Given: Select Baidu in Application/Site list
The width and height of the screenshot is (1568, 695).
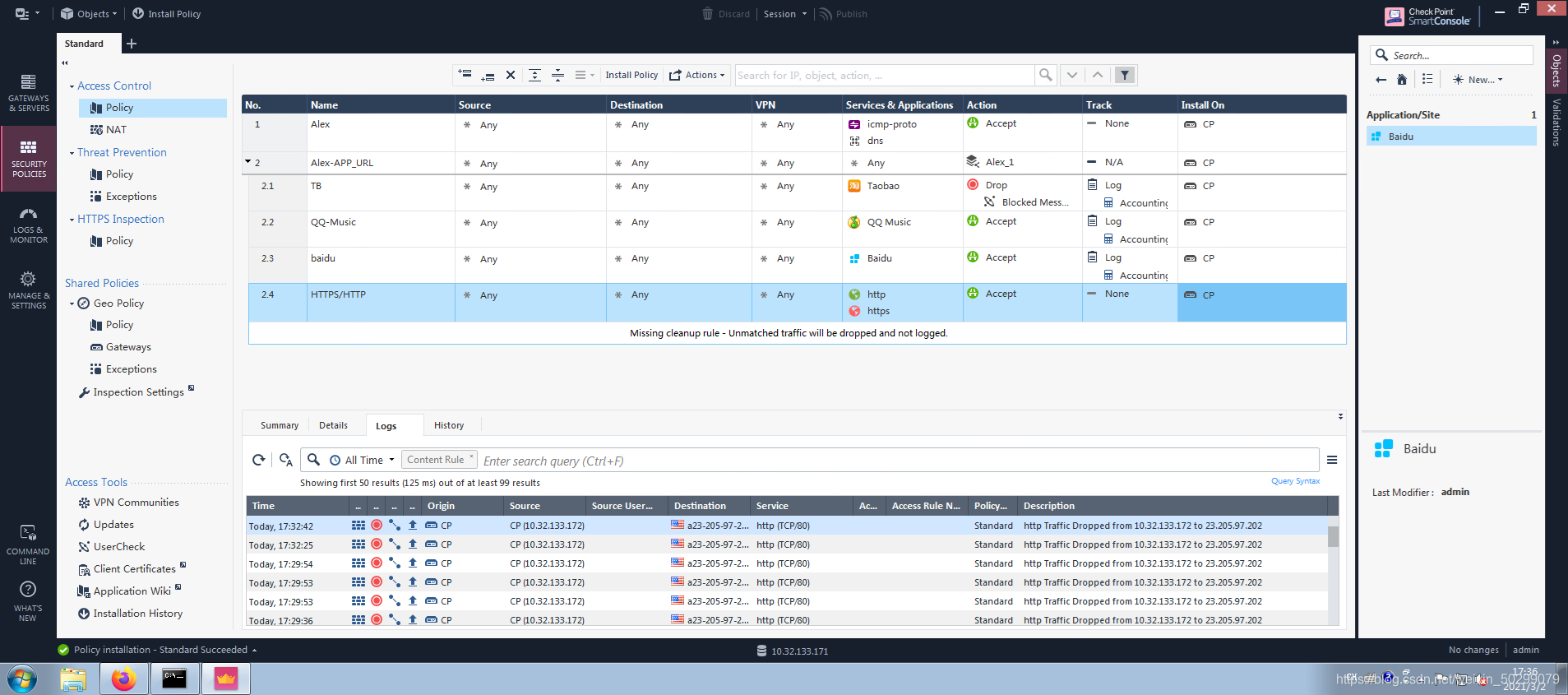Looking at the screenshot, I should tap(1451, 137).
